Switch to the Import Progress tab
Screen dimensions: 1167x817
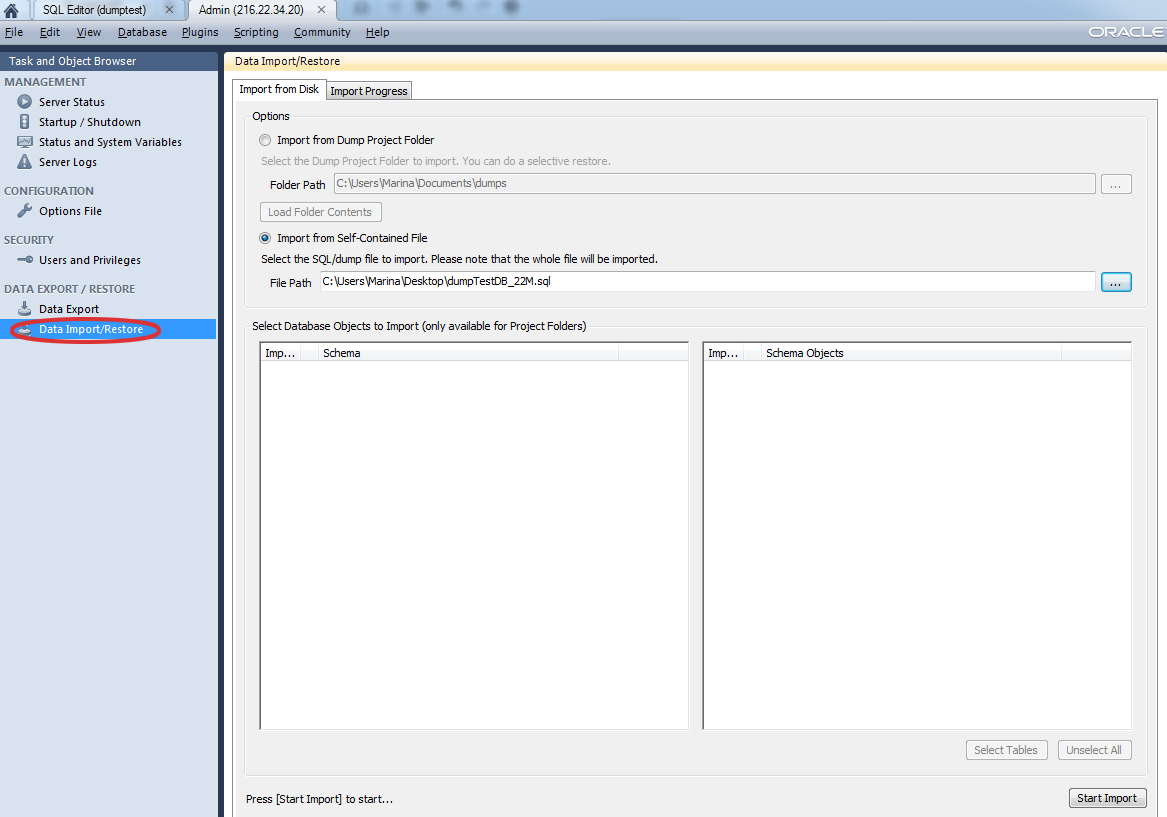(369, 91)
